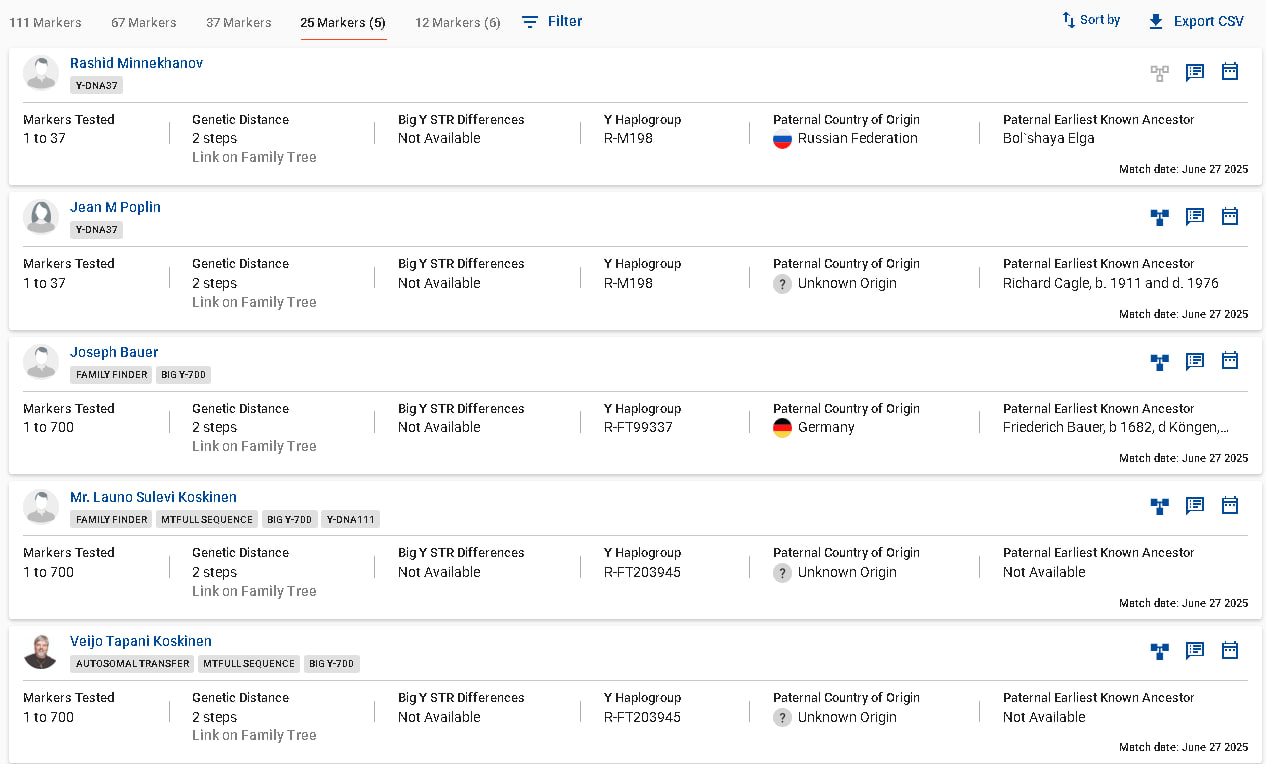Image resolution: width=1266 pixels, height=764 pixels.
Task: Click Veijo Tapani Koskinen's MTFULL SEQUENCE badge
Action: 249,664
